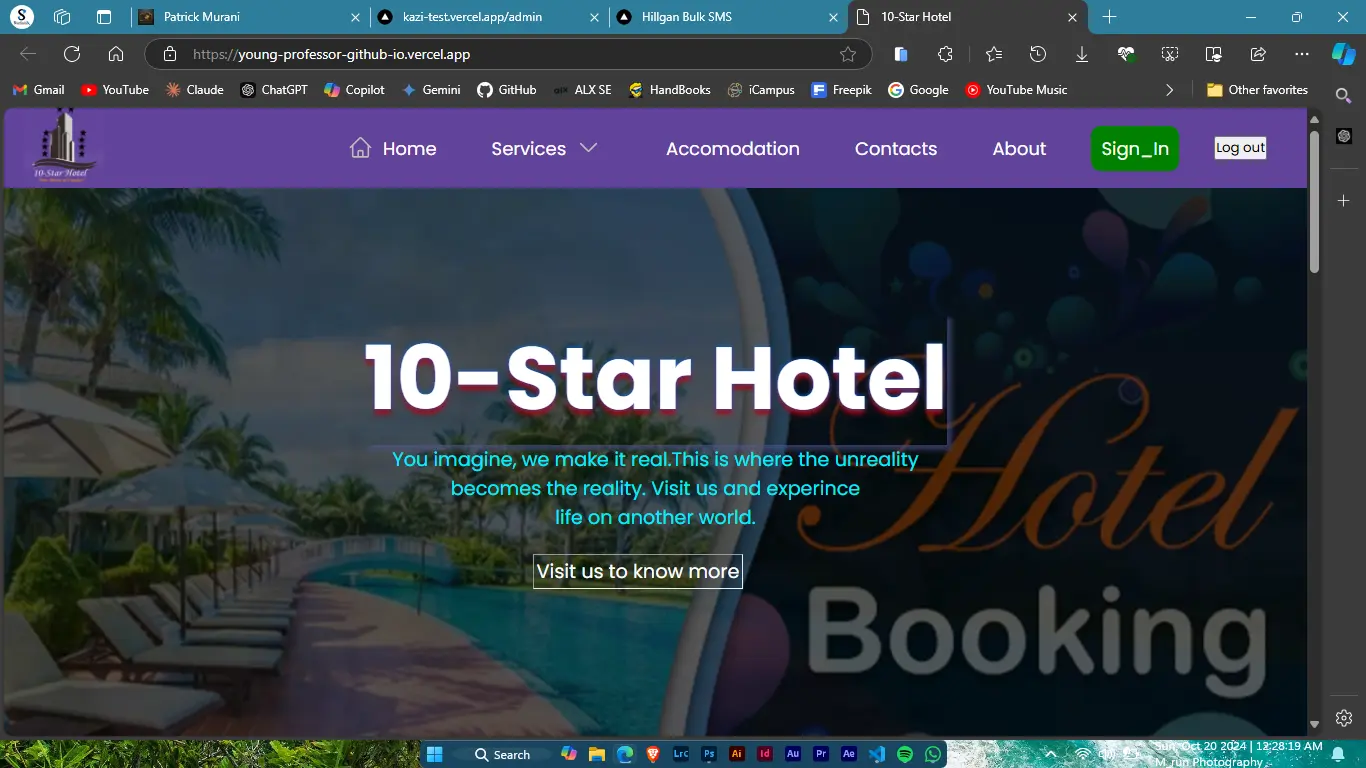
Task: Open File Explorer from the taskbar
Action: click(597, 754)
